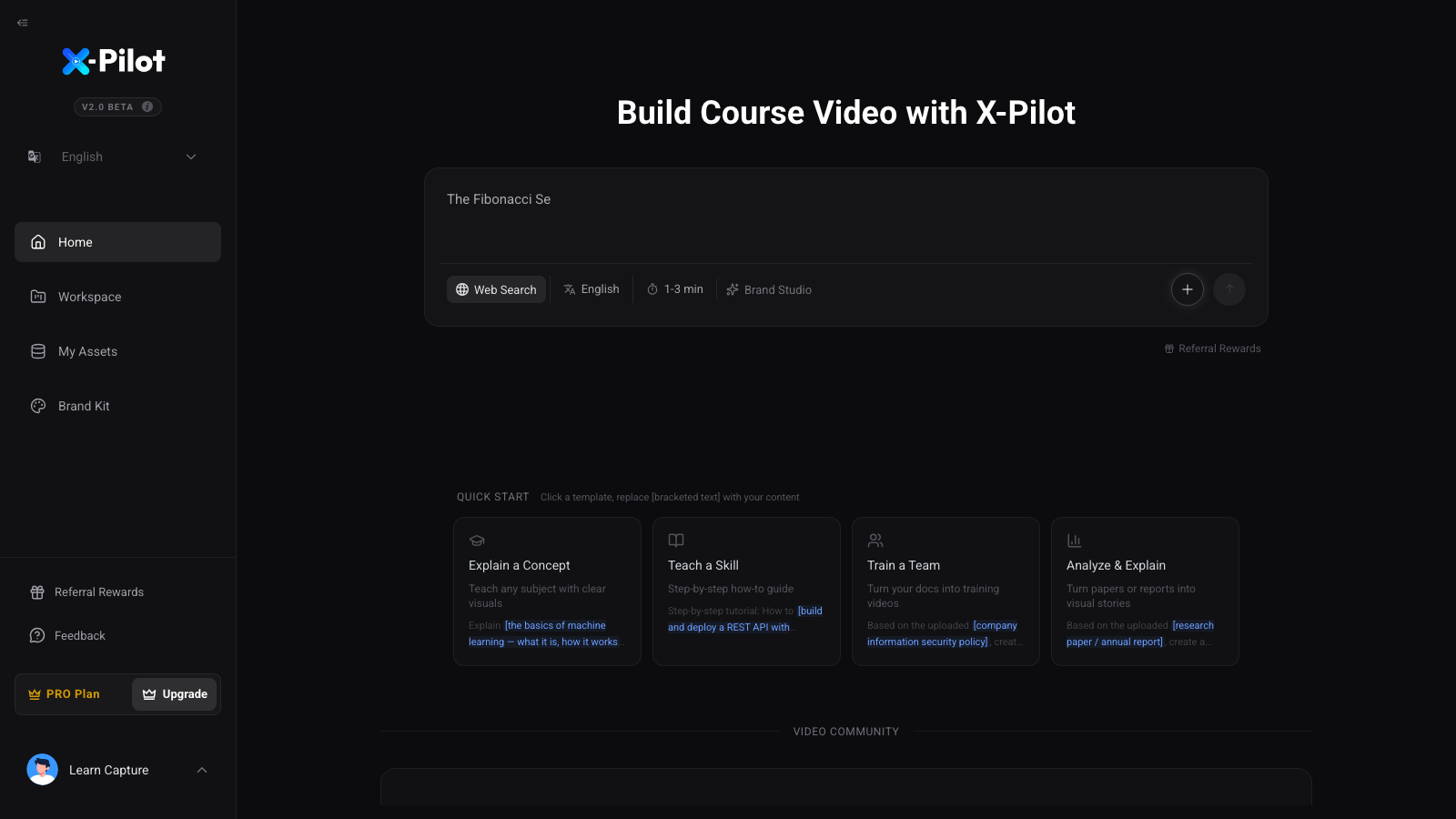The width and height of the screenshot is (1456, 819).
Task: Open the English language selector in prompt bar
Action: click(x=591, y=289)
